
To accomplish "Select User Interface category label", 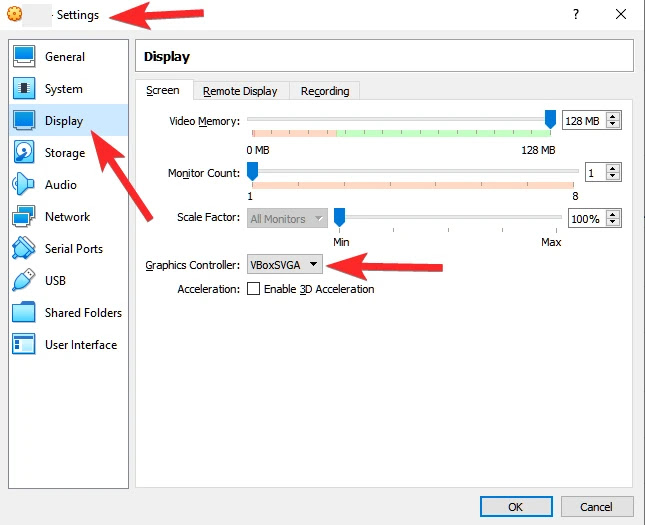I will (81, 345).
